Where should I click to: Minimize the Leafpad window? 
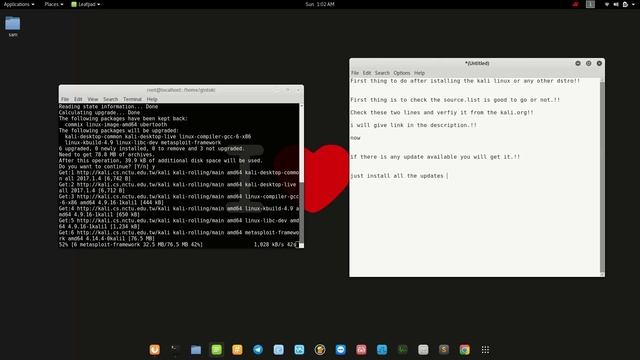coord(578,63)
